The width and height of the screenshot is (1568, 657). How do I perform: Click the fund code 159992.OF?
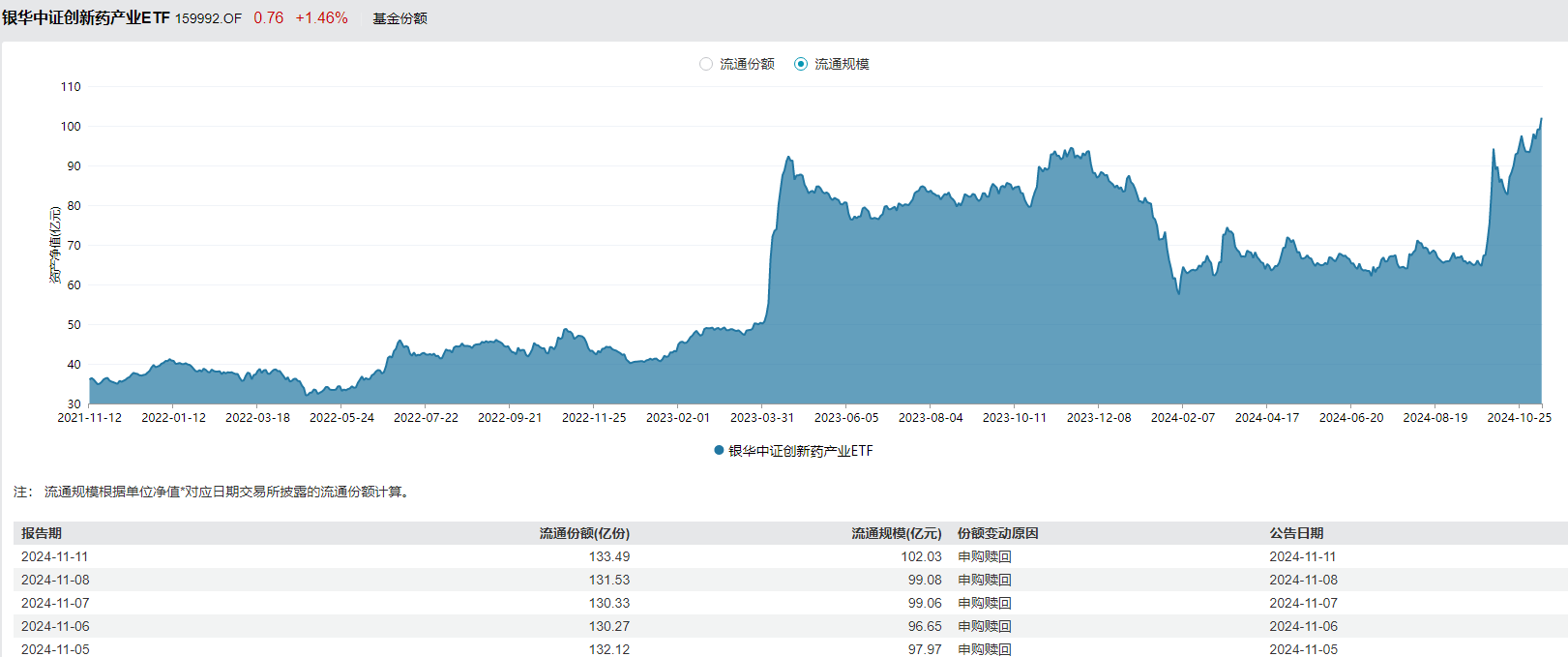(208, 18)
